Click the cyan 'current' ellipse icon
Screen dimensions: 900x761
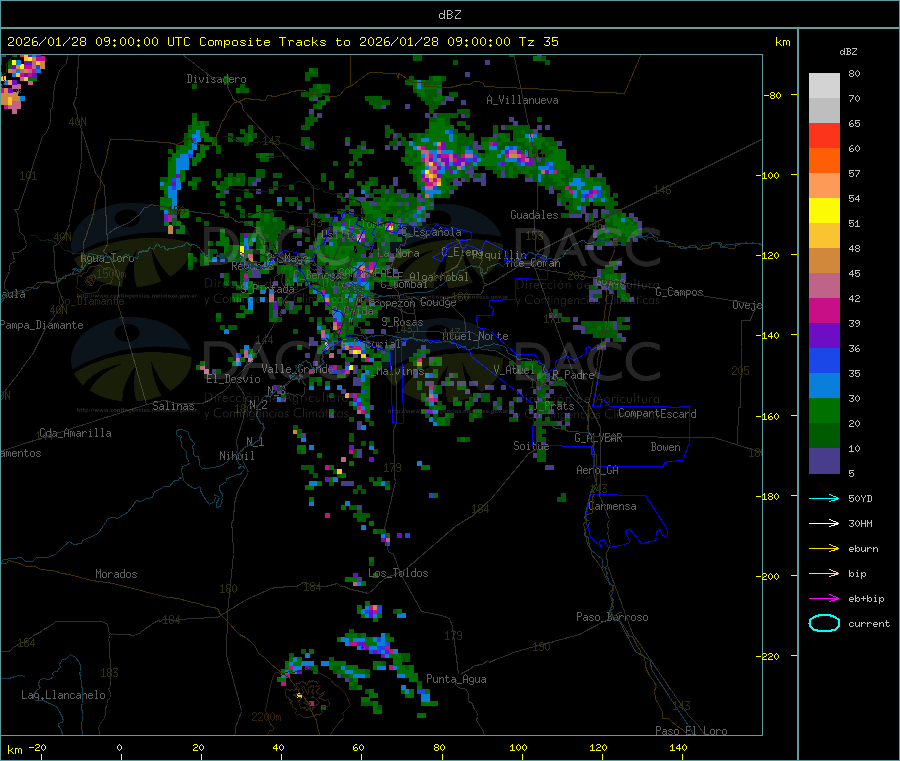[x=824, y=623]
